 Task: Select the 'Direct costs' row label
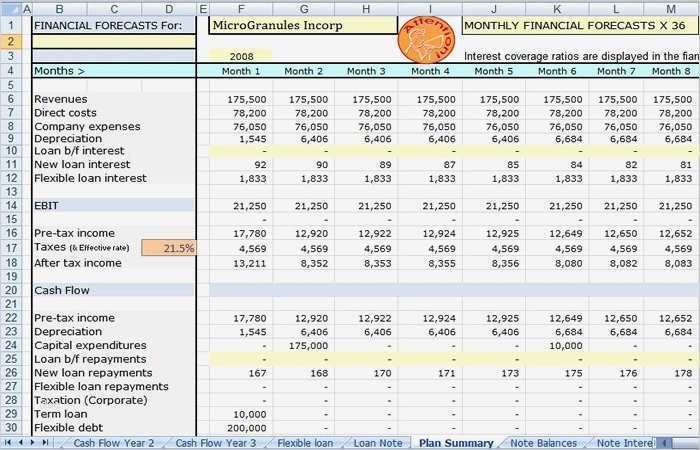tap(65, 113)
